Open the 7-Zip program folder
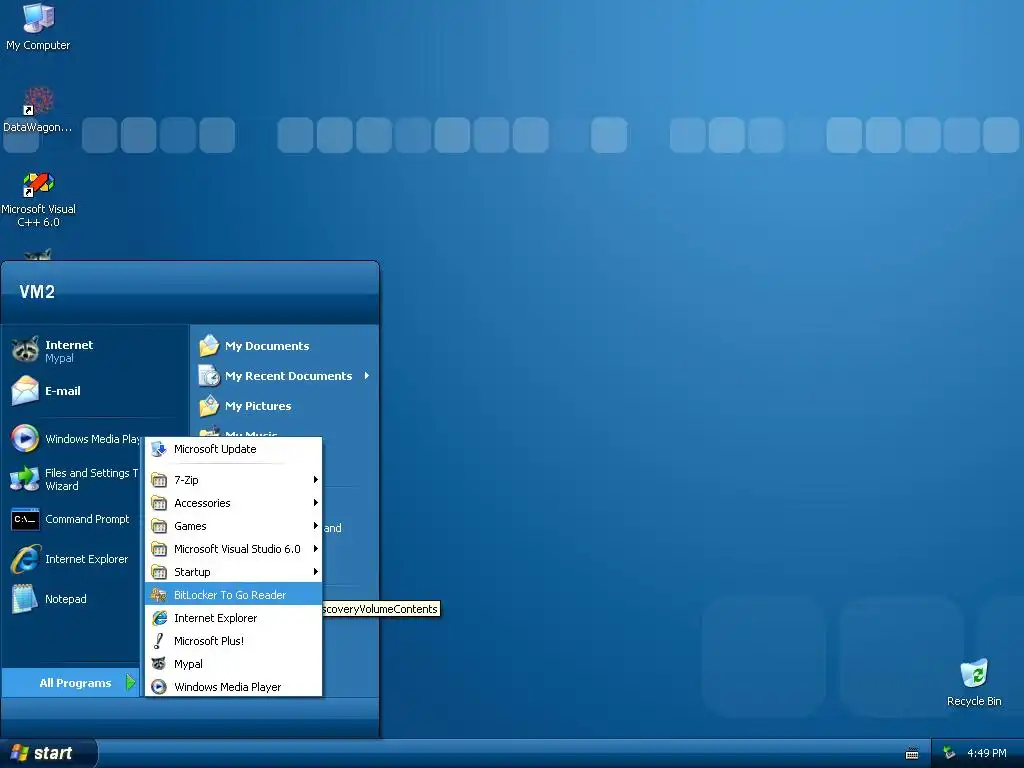 (x=234, y=480)
